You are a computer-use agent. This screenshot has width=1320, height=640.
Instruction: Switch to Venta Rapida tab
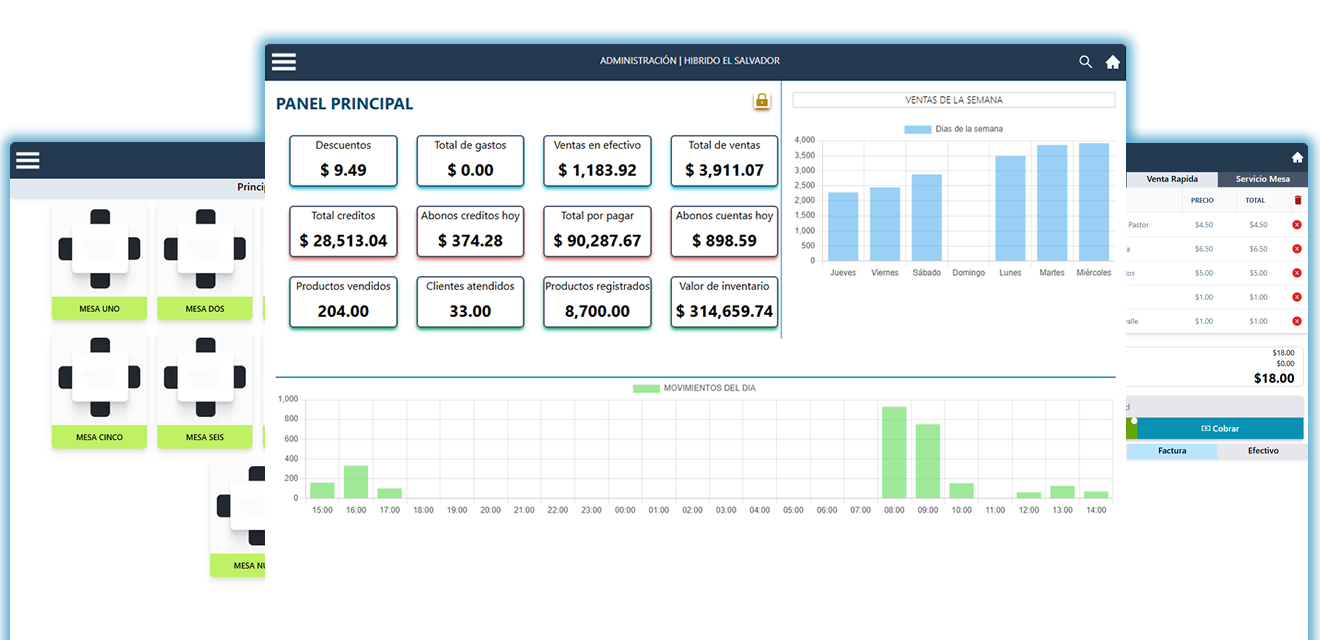1171,180
